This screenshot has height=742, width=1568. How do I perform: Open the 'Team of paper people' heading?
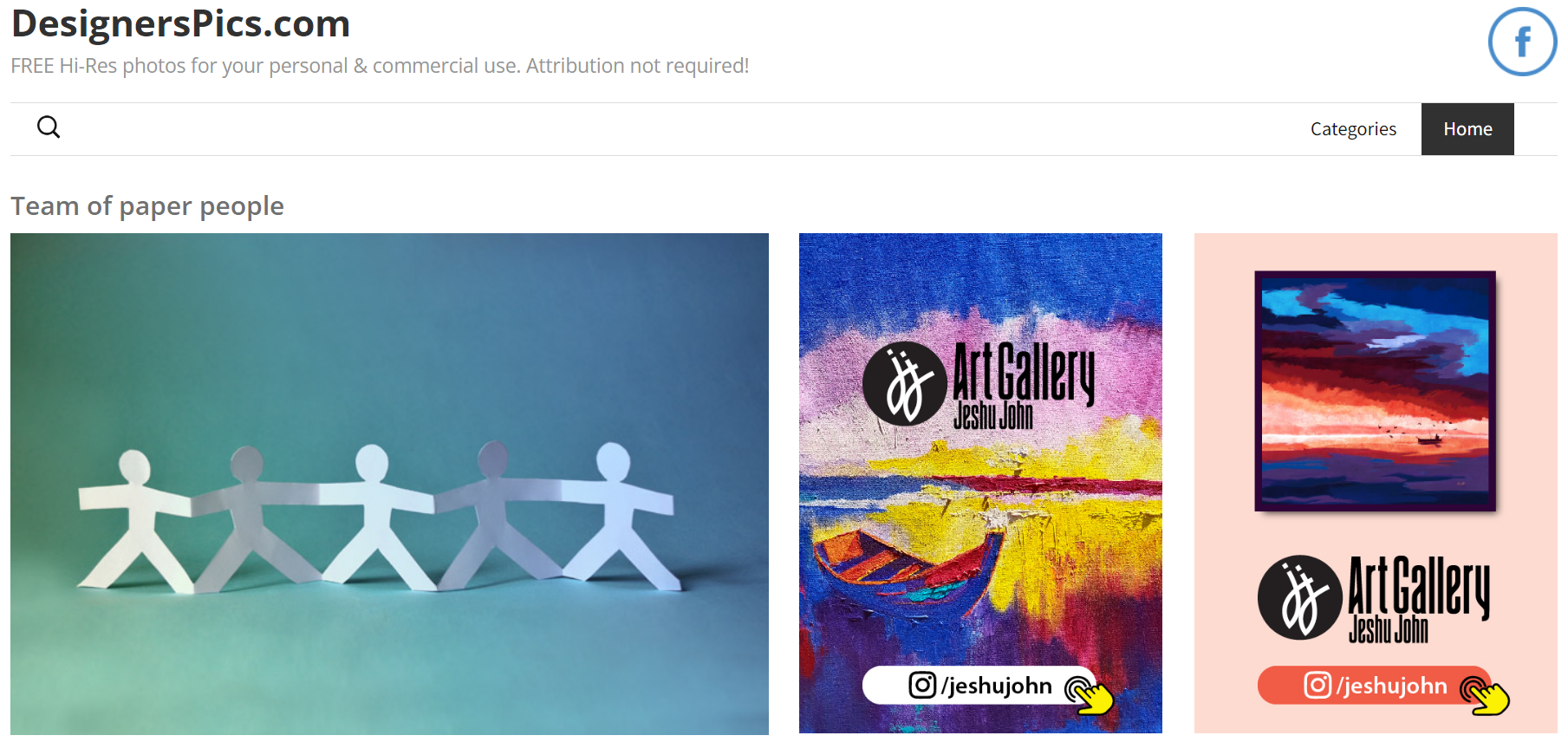147,206
